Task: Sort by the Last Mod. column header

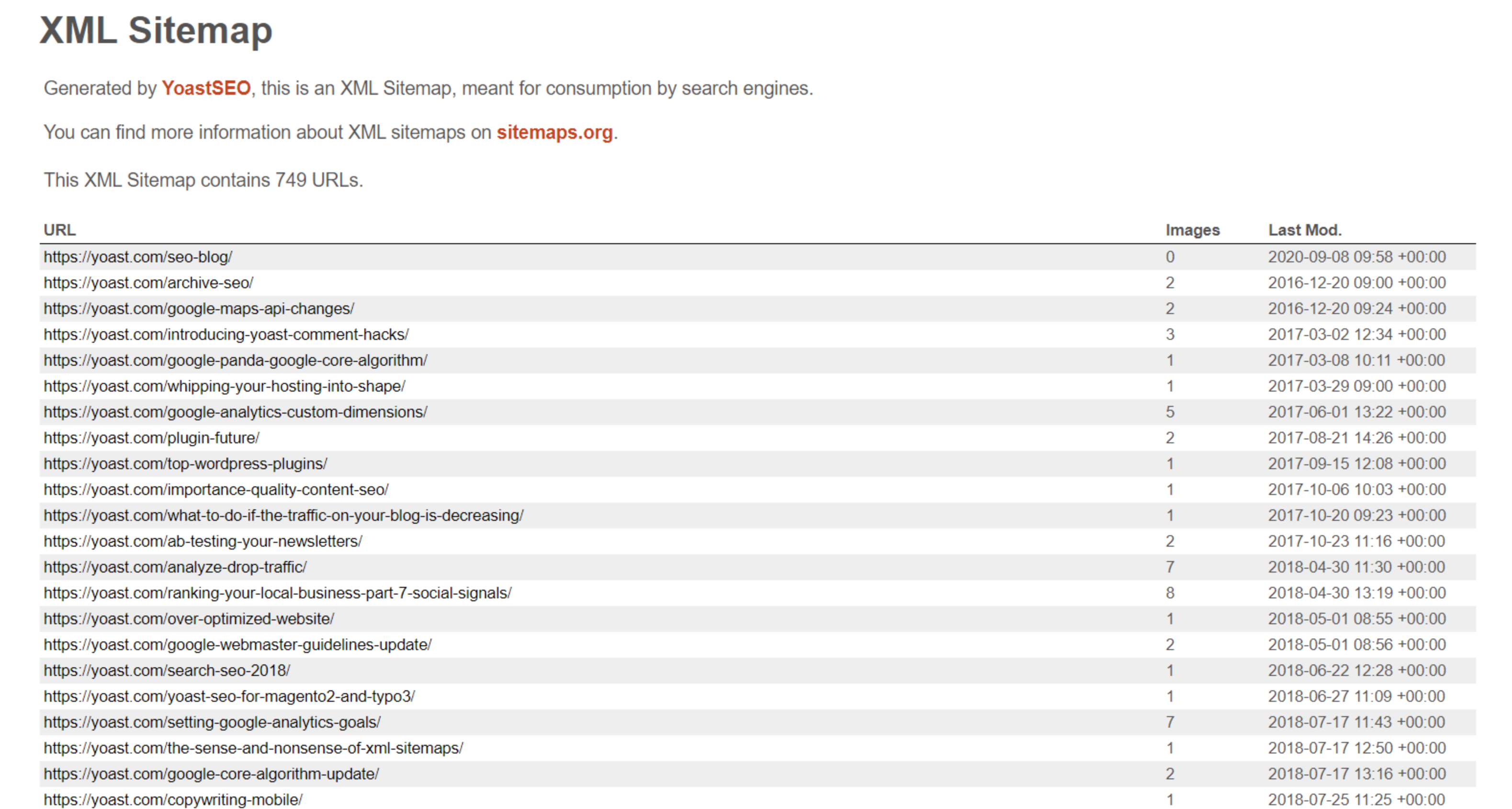Action: pos(1304,230)
